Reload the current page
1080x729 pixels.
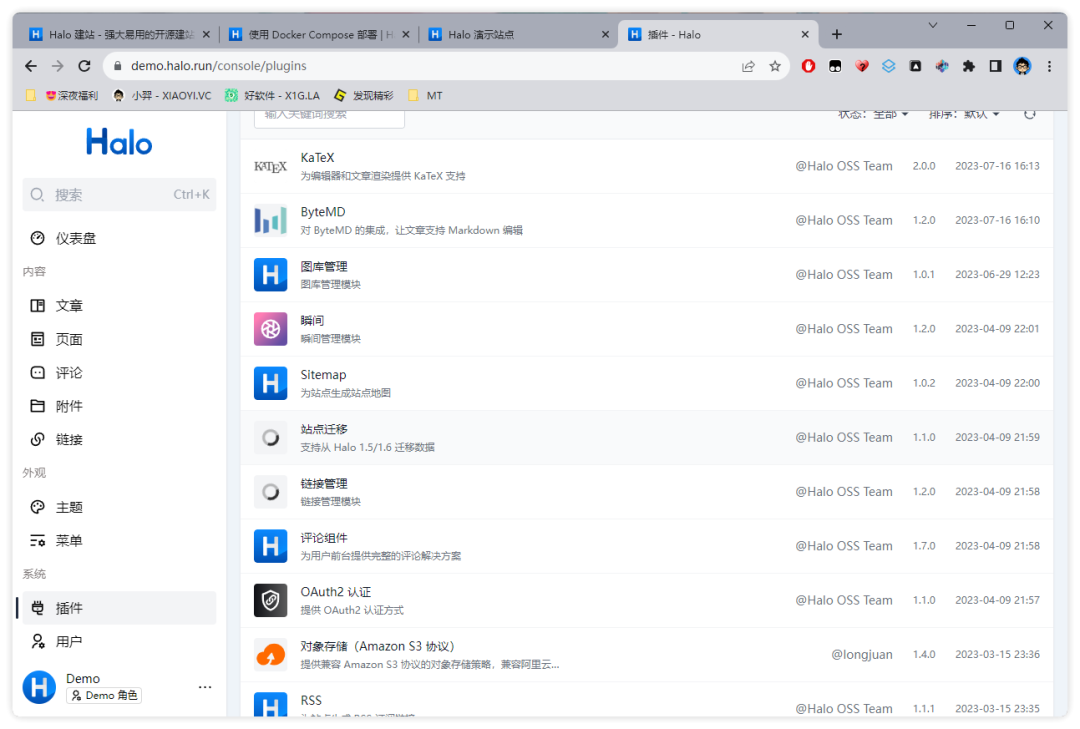click(84, 66)
